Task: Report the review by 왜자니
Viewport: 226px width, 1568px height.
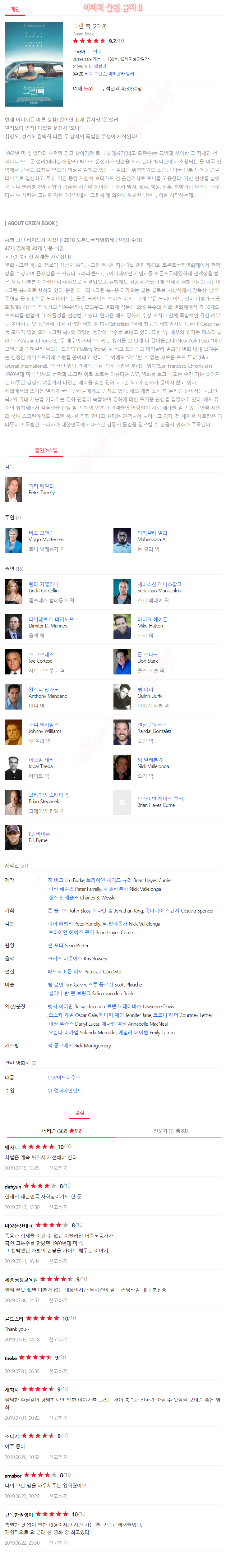Action: 58,1167
